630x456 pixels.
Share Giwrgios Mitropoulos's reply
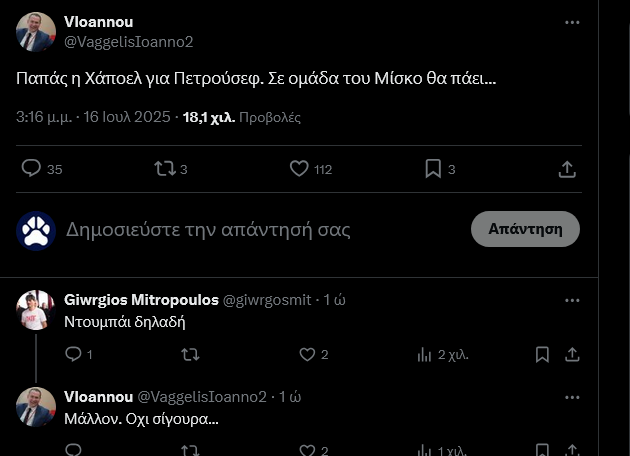click(572, 354)
